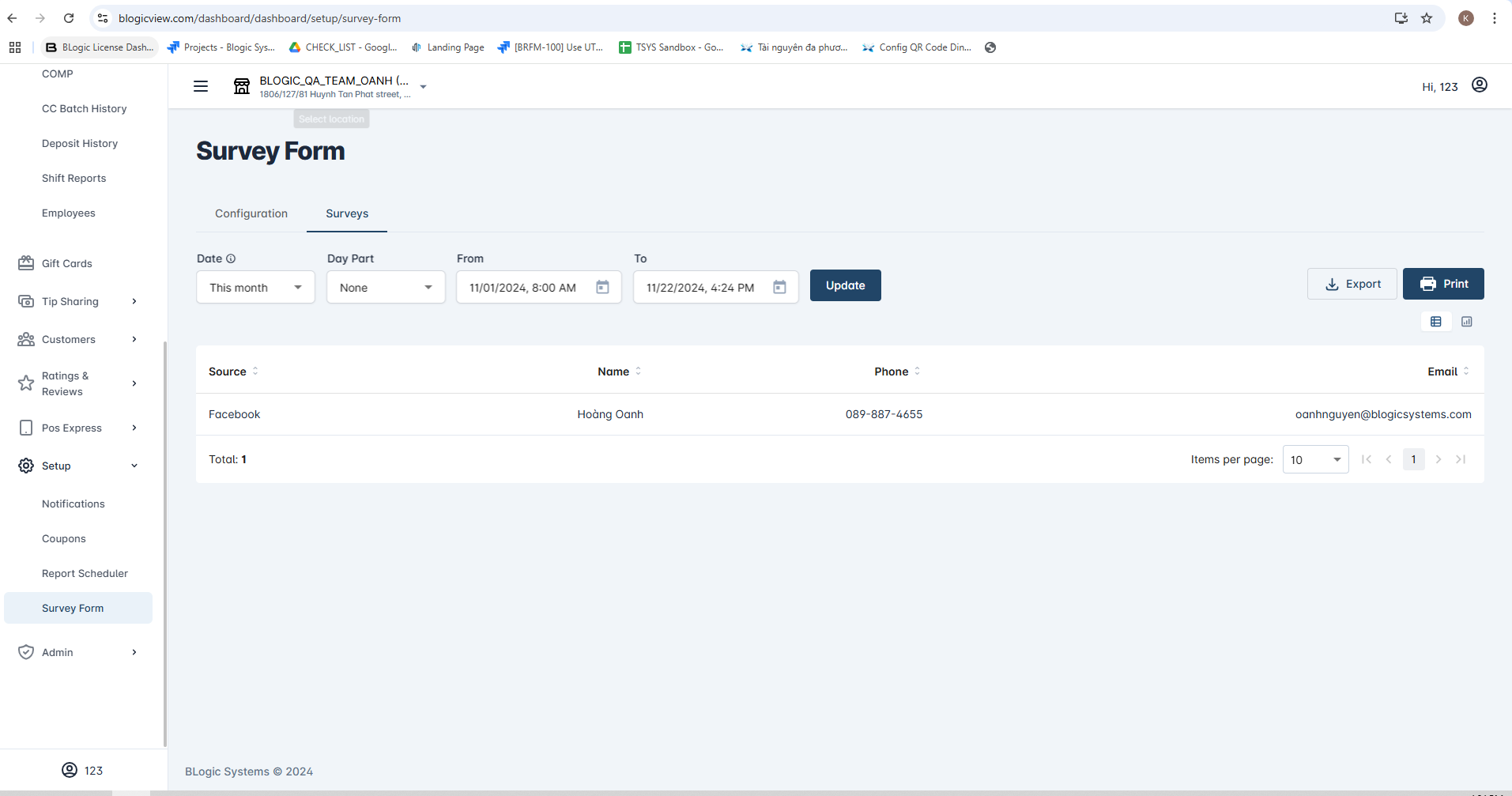Bookmark this page with star icon

coord(1427,18)
